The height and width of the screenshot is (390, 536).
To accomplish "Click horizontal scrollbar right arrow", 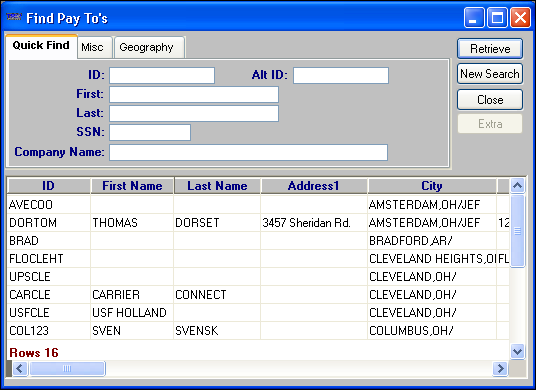I will [x=500, y=368].
